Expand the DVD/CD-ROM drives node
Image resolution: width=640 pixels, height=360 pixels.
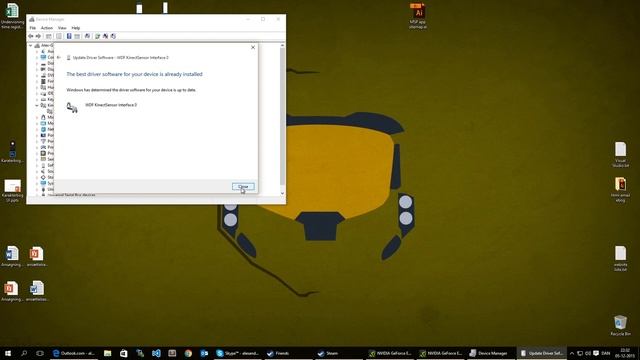coord(37,76)
